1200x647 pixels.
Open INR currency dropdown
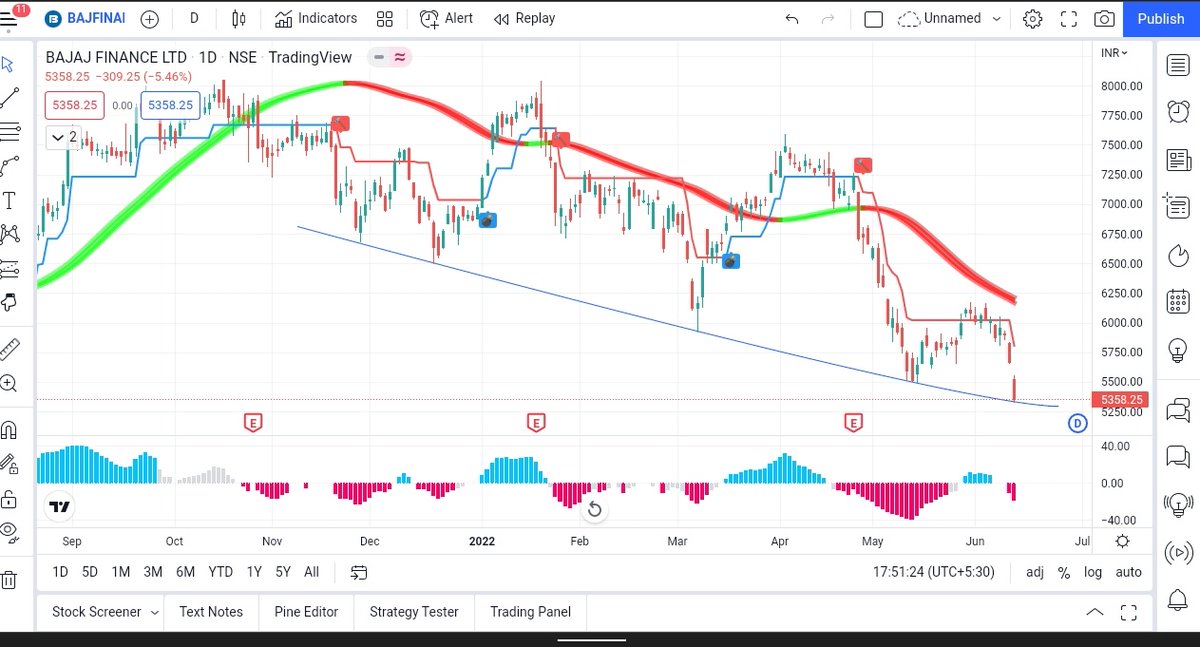click(1114, 53)
